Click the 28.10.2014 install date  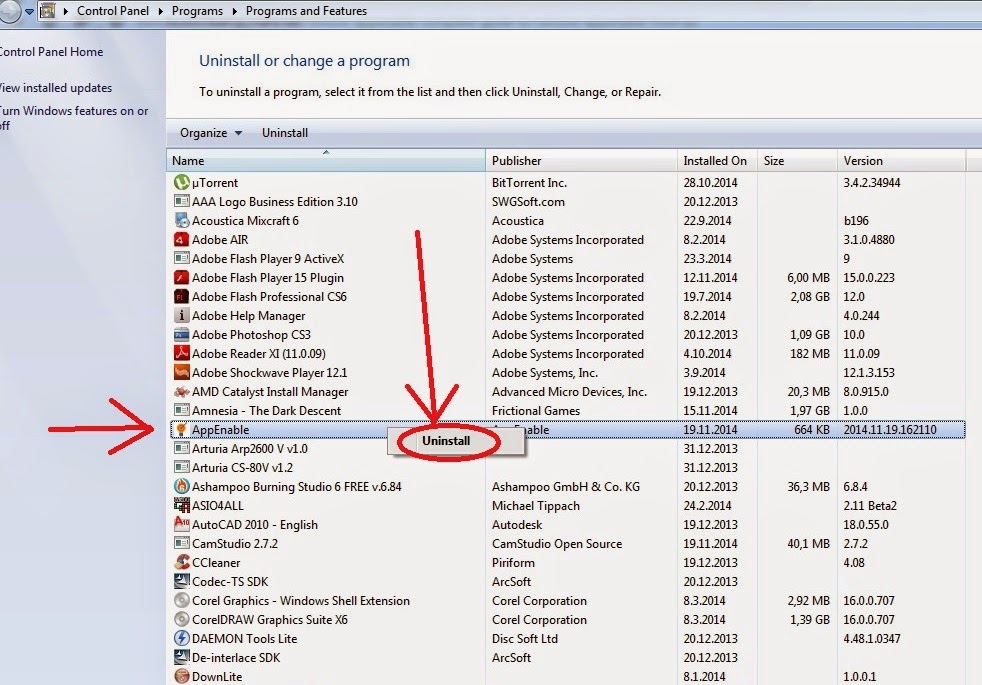pyautogui.click(x=710, y=183)
